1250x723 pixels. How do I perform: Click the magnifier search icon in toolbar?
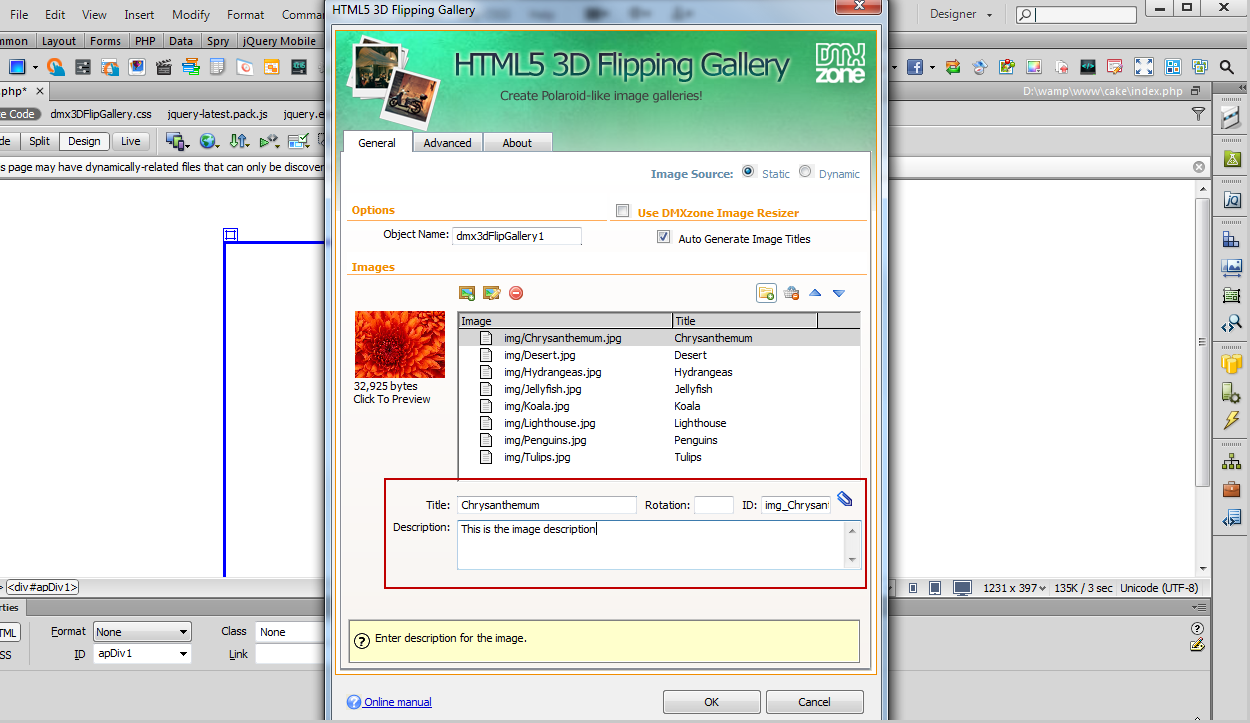pyautogui.click(x=1227, y=67)
